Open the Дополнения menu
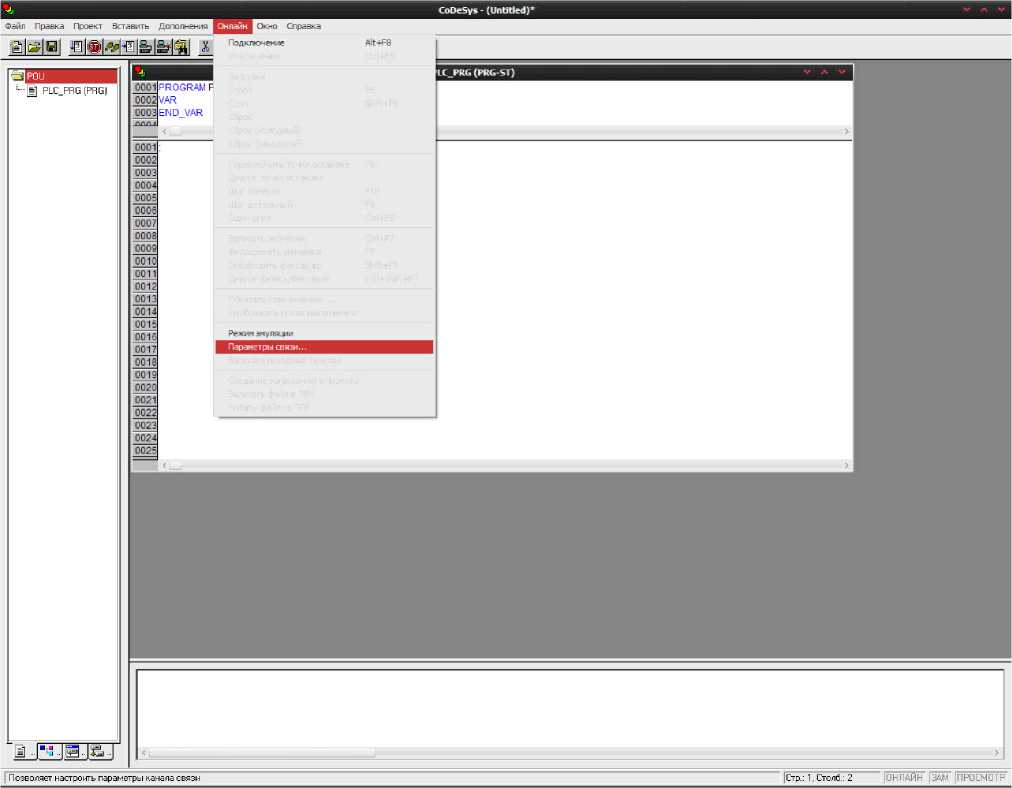1012x788 pixels. (x=183, y=26)
